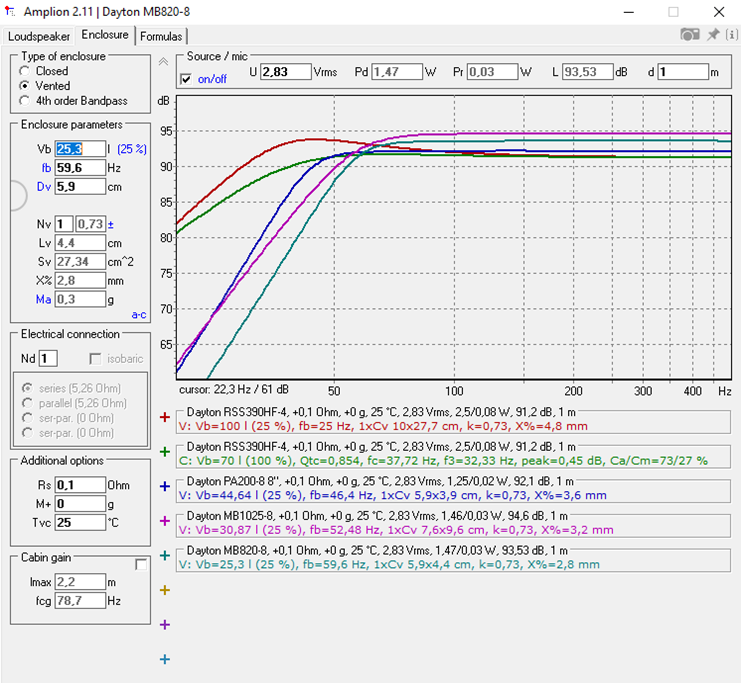Click the lmax cabin length field
742x688 pixels.
[x=80, y=582]
